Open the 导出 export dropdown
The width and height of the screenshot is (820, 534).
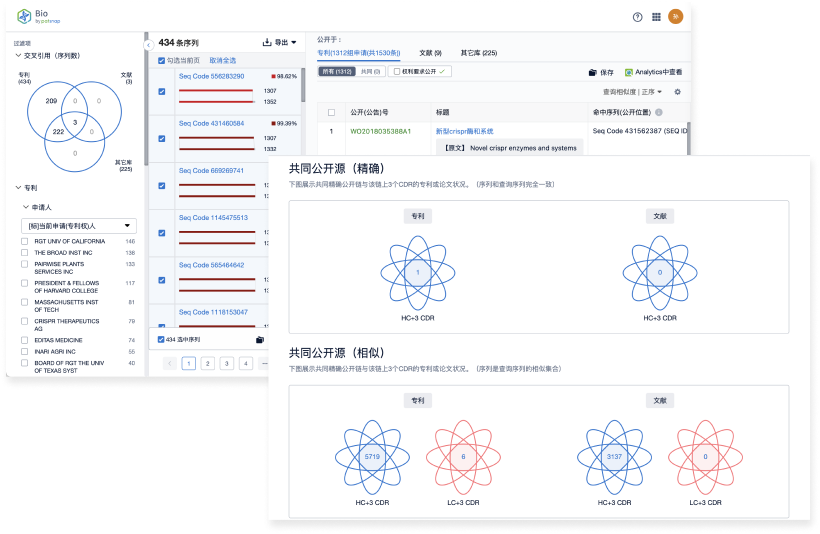coord(280,42)
